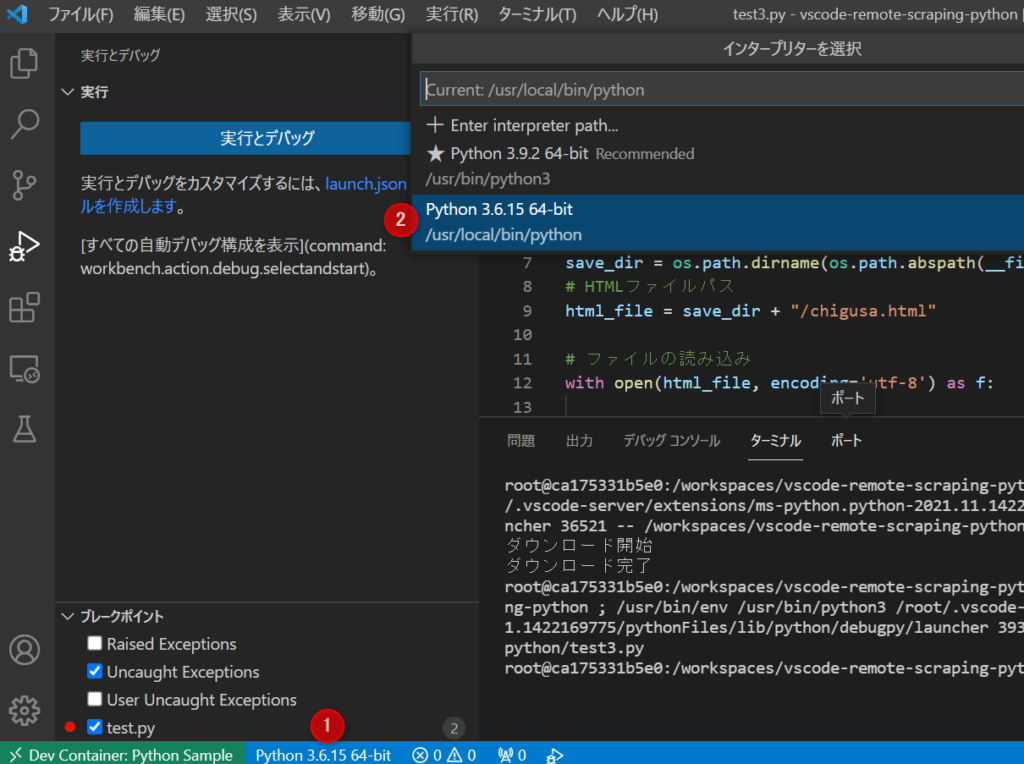Click the remote Dev Container indicator

pyautogui.click(x=122, y=755)
